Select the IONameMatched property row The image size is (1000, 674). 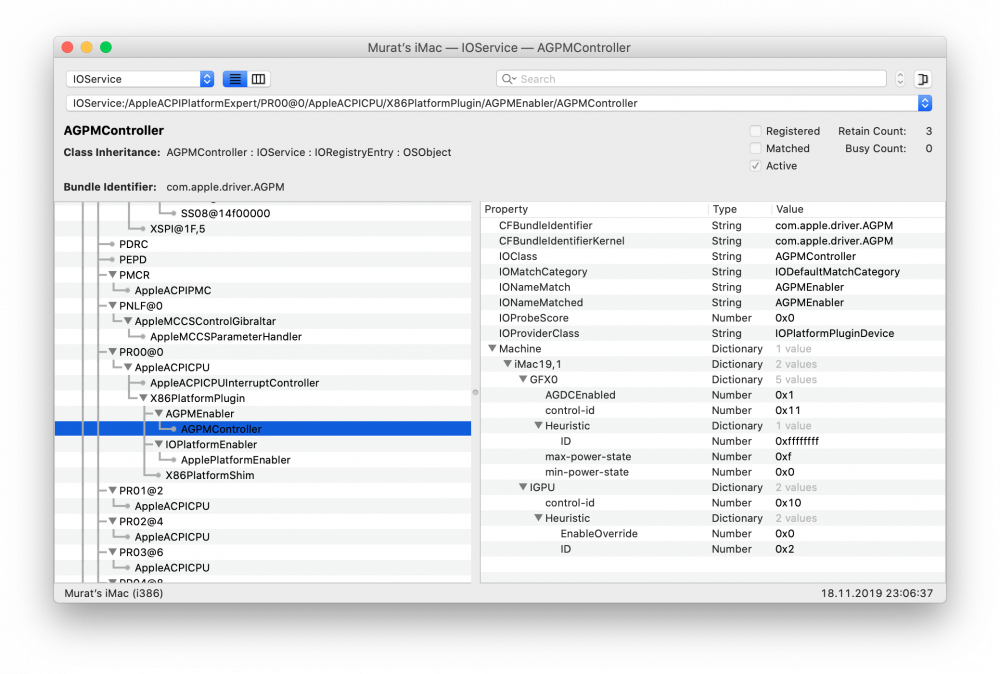tap(712, 302)
